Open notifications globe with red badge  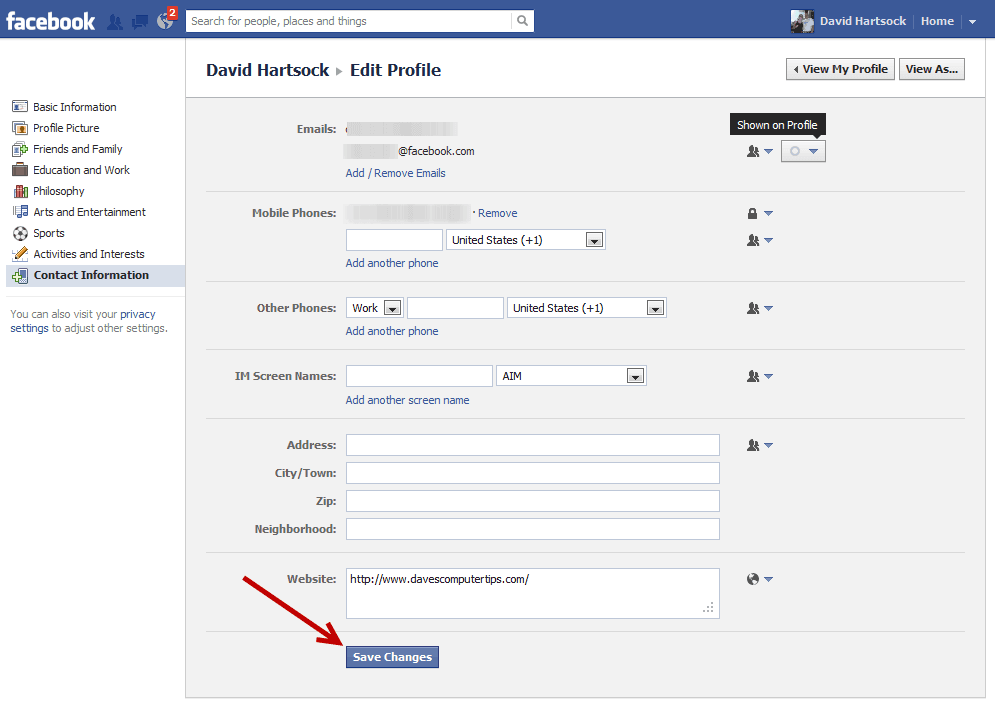(166, 21)
